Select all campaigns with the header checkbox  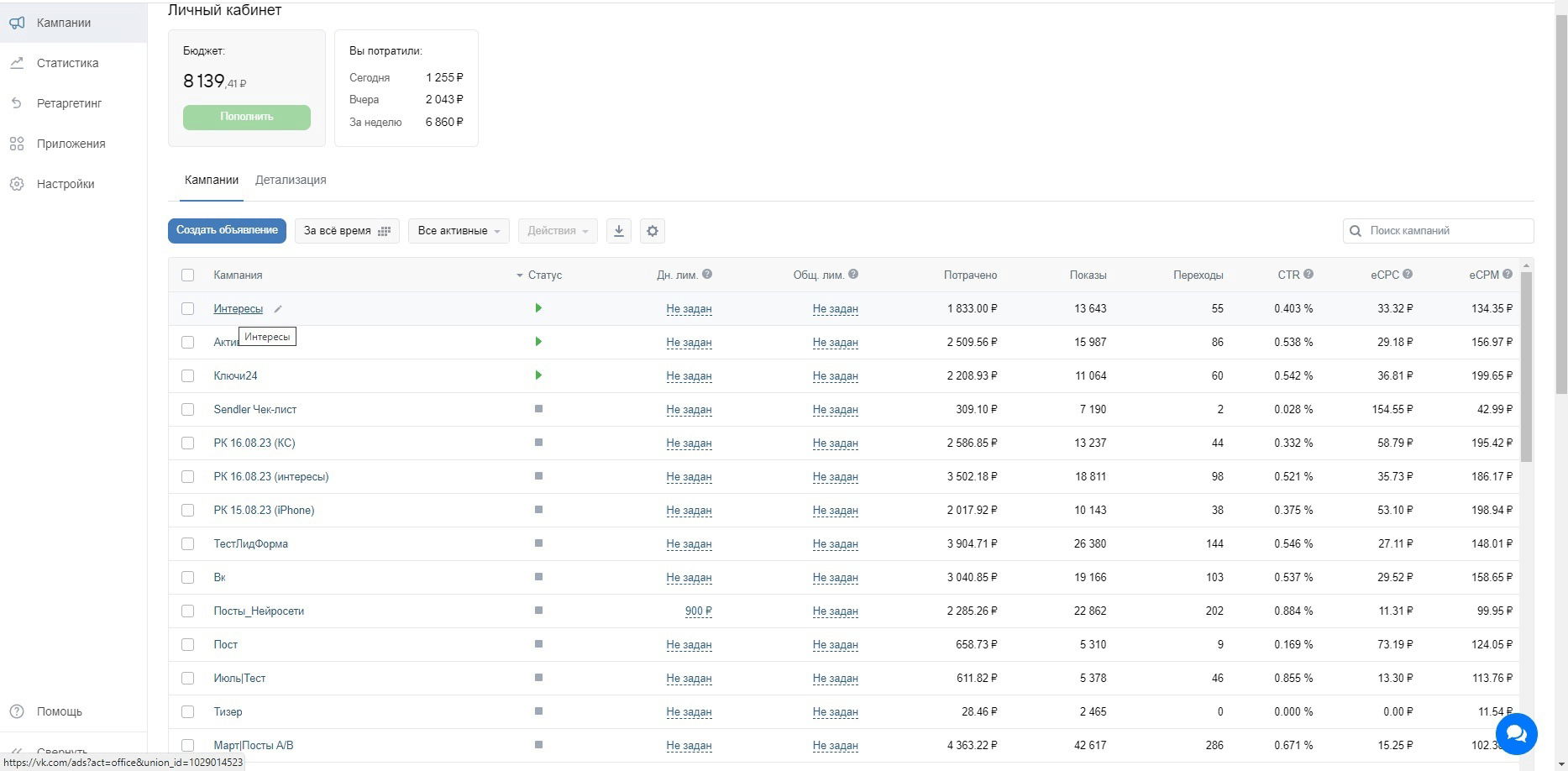187,275
